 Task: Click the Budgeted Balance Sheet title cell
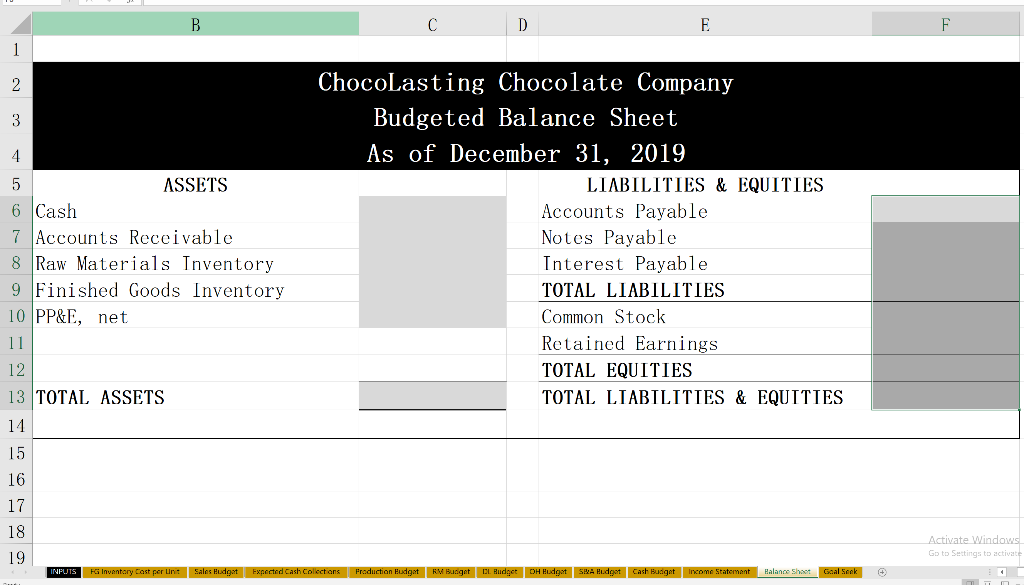pyautogui.click(x=526, y=118)
